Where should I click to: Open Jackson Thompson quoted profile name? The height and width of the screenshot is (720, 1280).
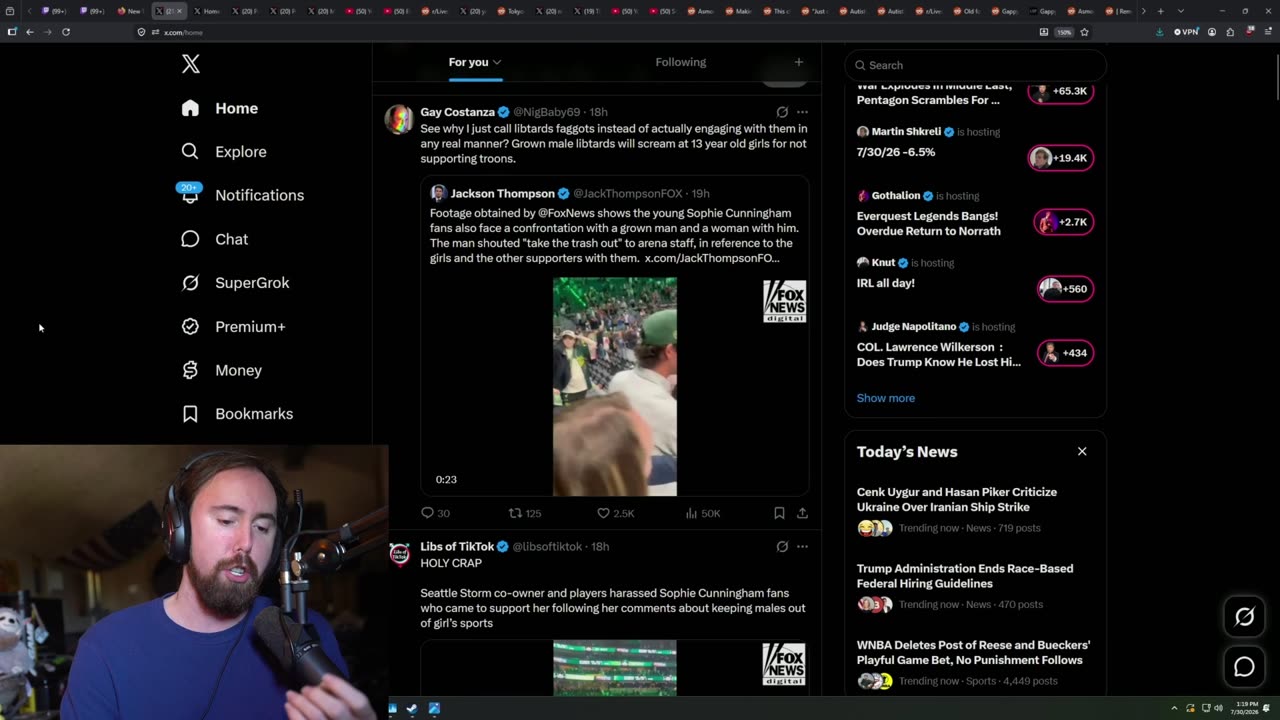click(502, 193)
